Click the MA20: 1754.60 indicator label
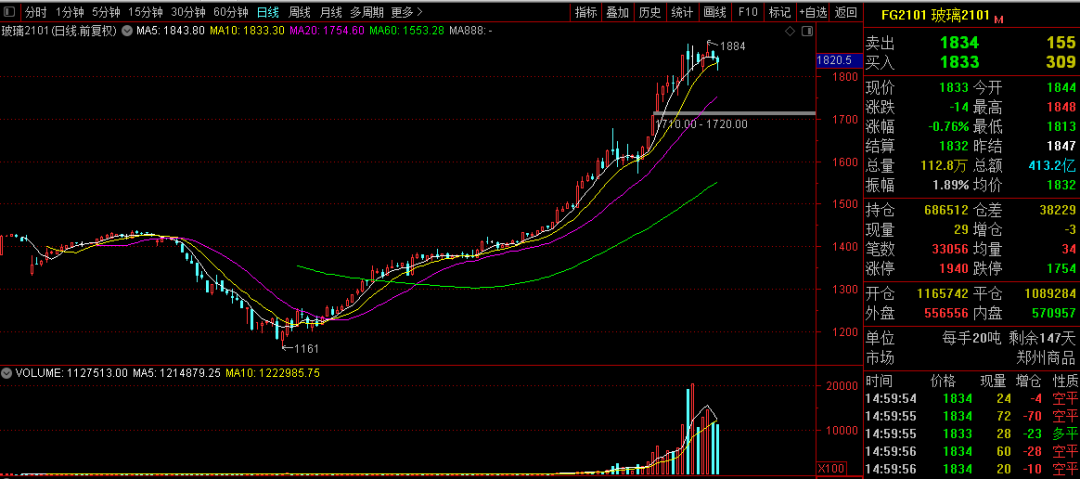1080x479 pixels. tap(326, 30)
